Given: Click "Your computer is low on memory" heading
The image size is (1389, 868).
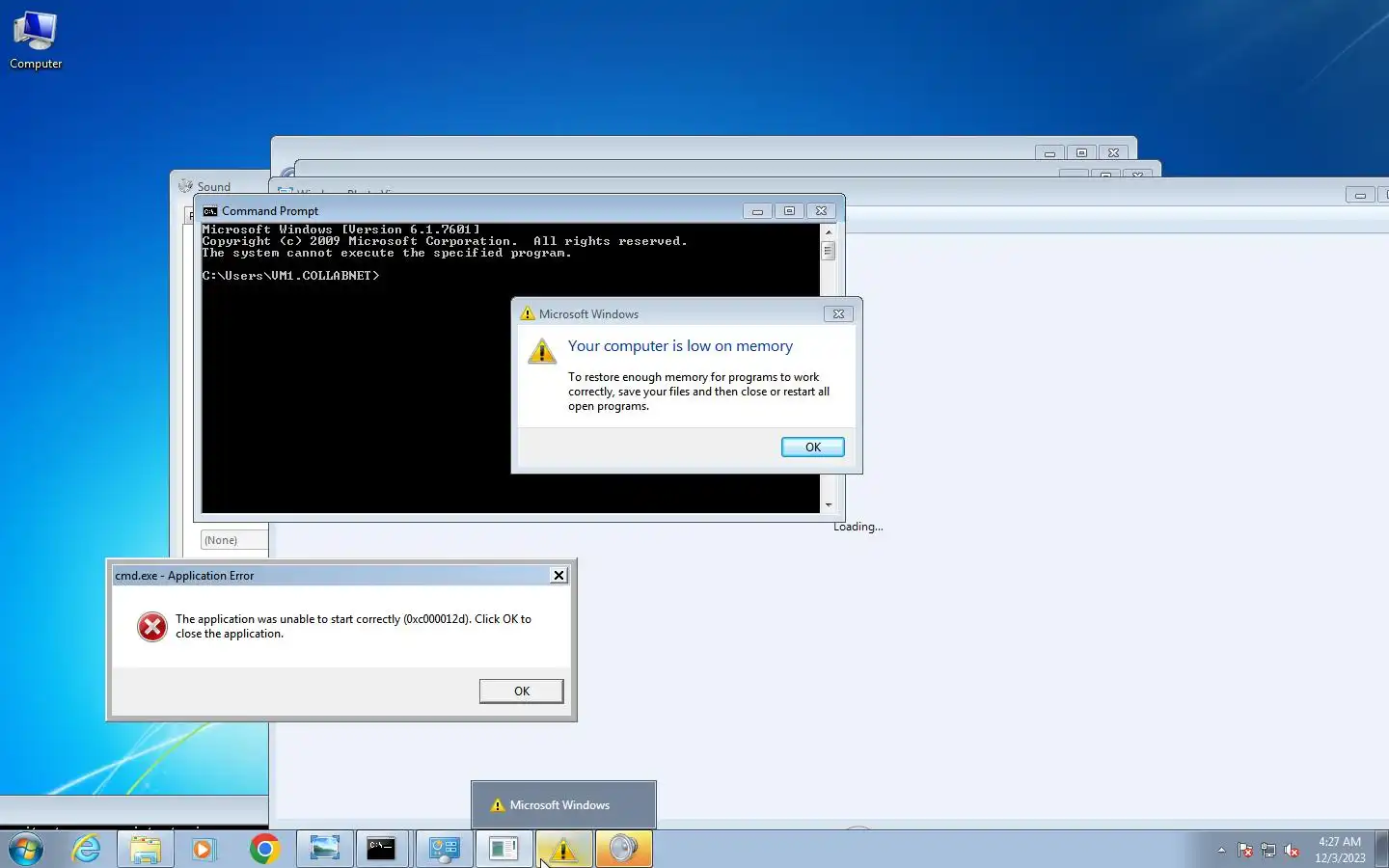Looking at the screenshot, I should click(x=680, y=346).
